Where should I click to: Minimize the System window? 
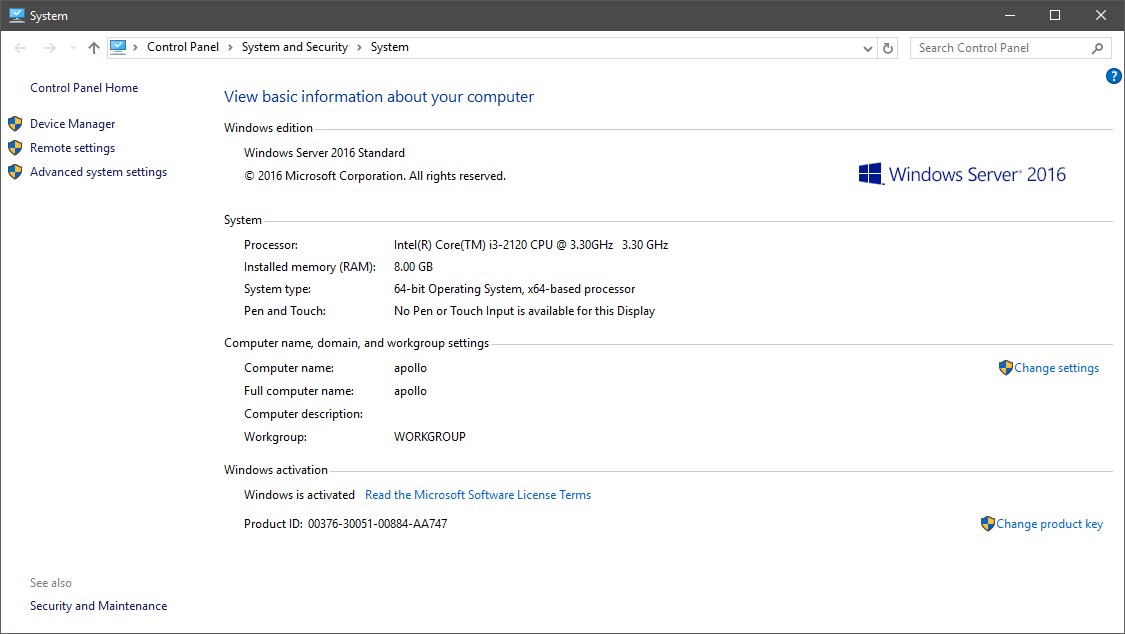(x=1009, y=15)
